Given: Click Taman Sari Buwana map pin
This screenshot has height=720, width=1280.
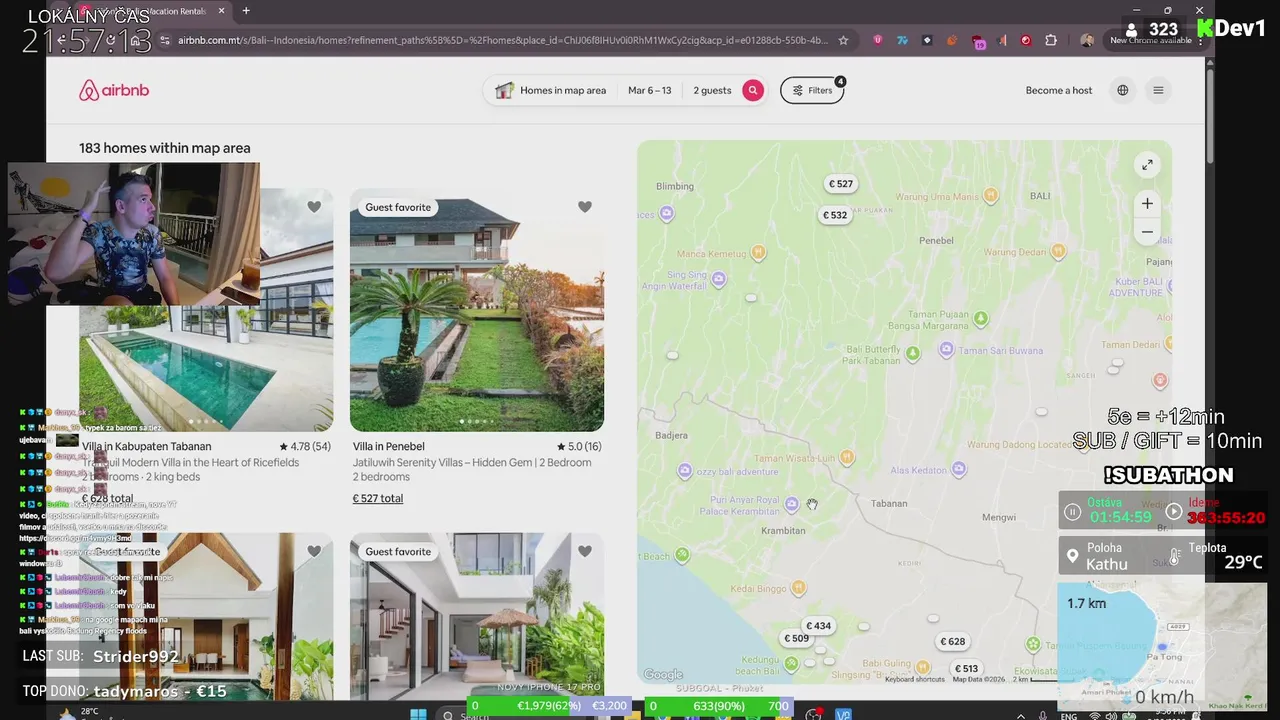Looking at the screenshot, I should [x=946, y=349].
